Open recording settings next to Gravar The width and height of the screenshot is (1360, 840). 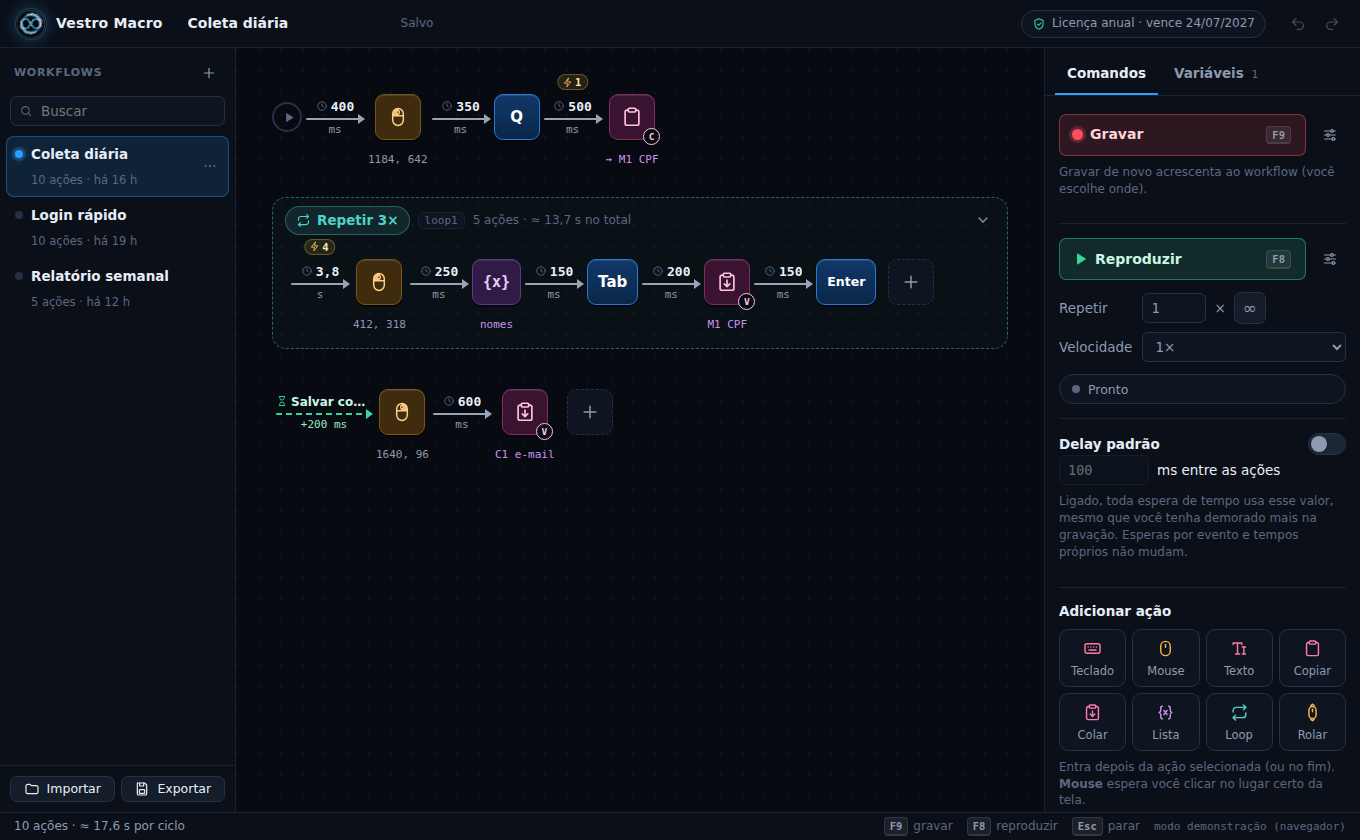(1330, 135)
